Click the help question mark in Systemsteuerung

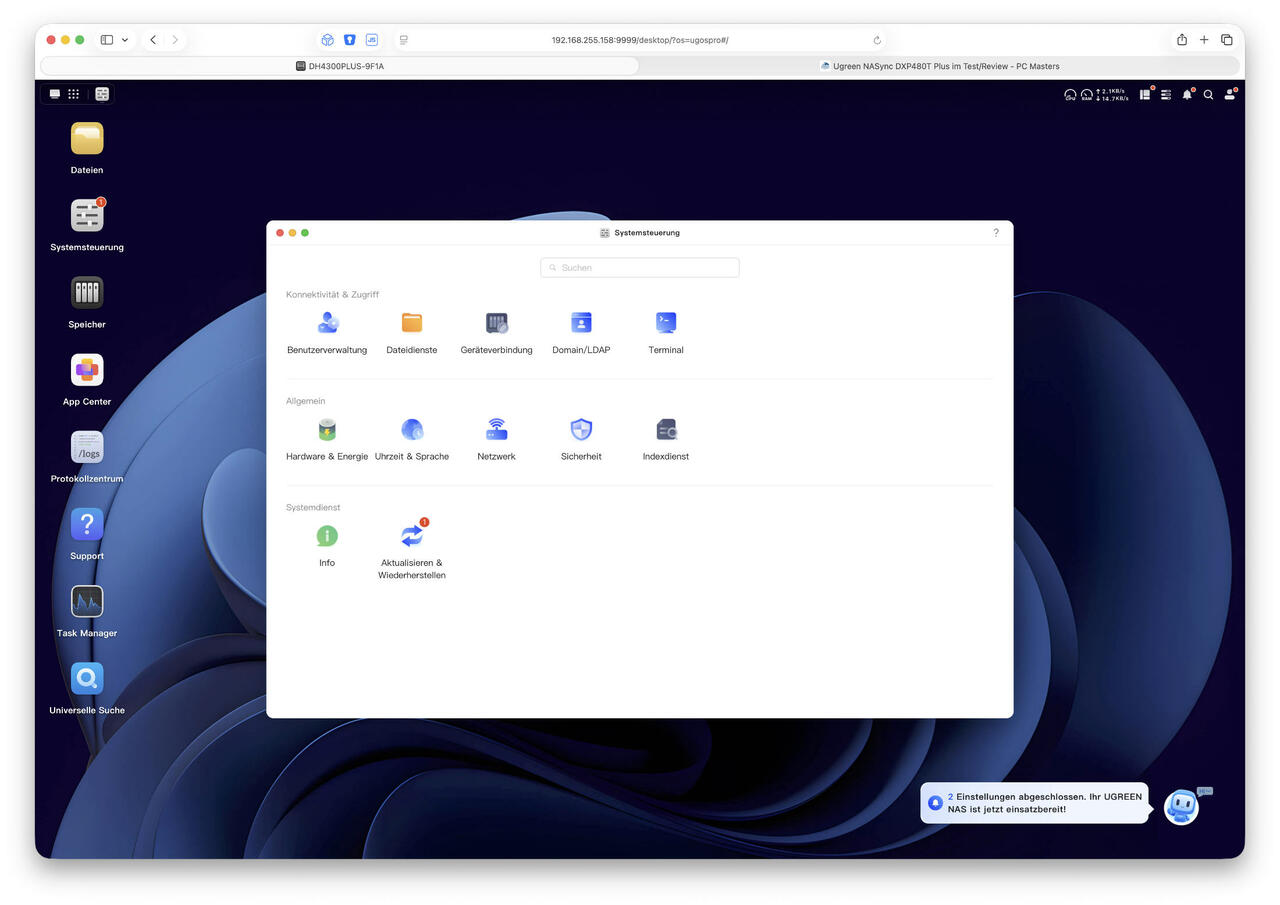tap(995, 233)
